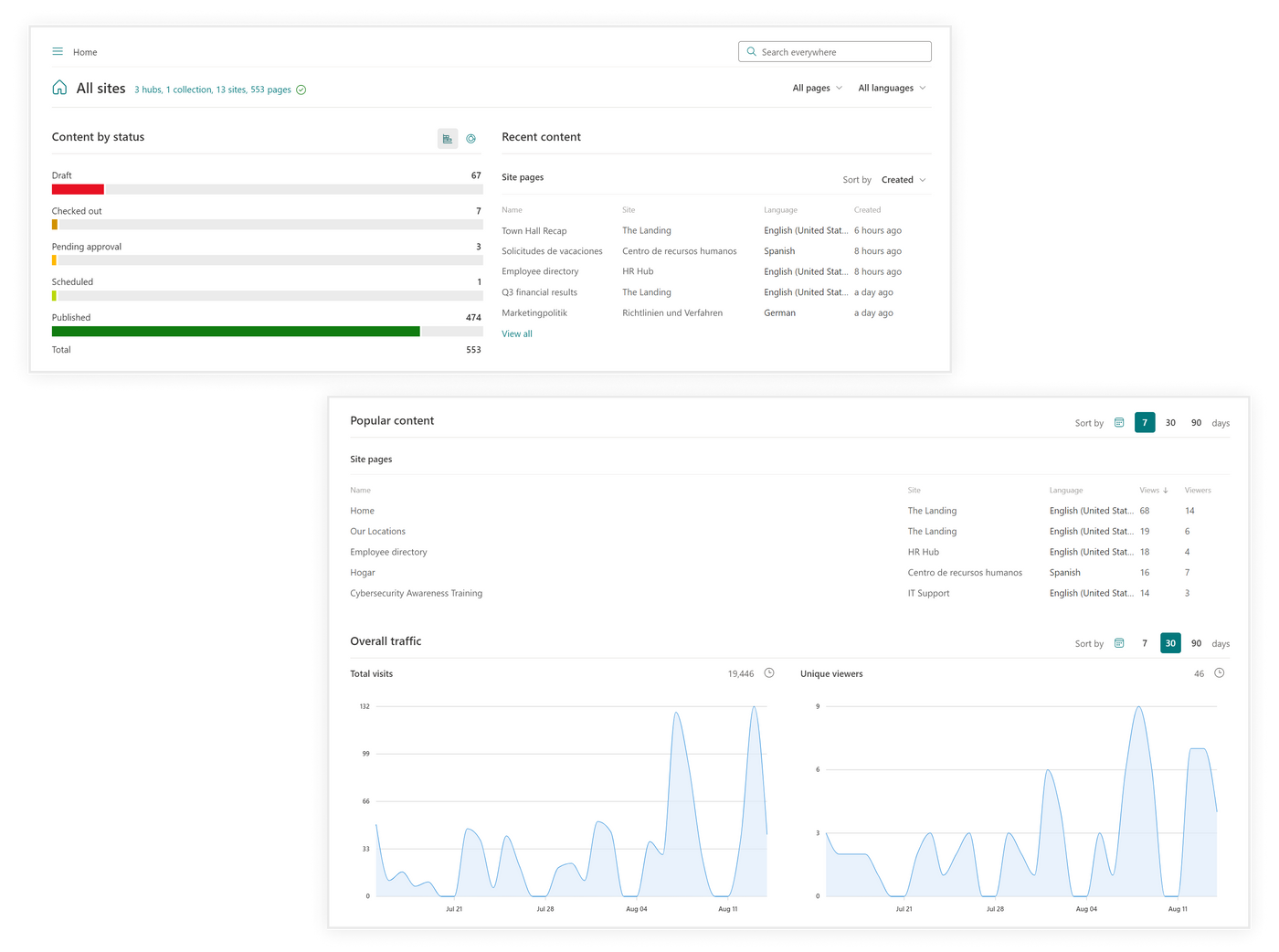The height and width of the screenshot is (952, 1279).
Task: Click clock icon next to Unique viewers
Action: [x=1219, y=673]
